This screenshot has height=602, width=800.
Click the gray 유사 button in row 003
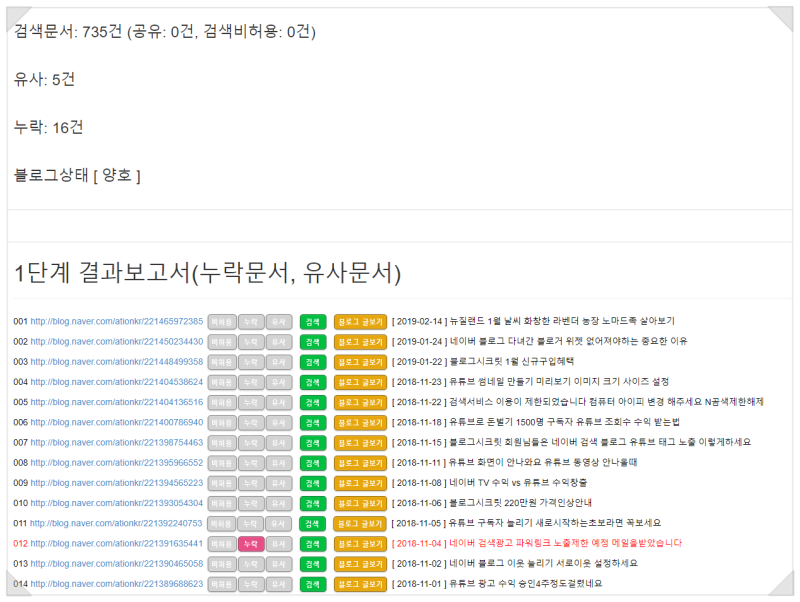point(279,362)
